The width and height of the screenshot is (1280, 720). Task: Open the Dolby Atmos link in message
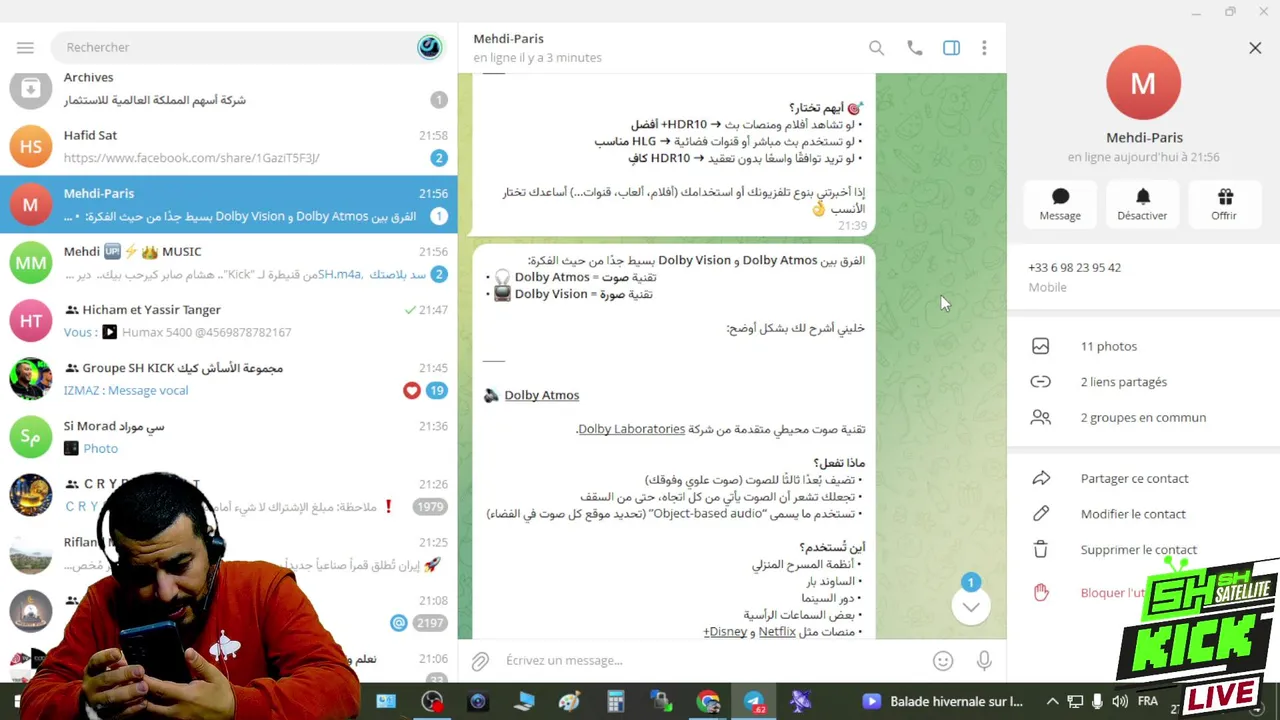[541, 395]
